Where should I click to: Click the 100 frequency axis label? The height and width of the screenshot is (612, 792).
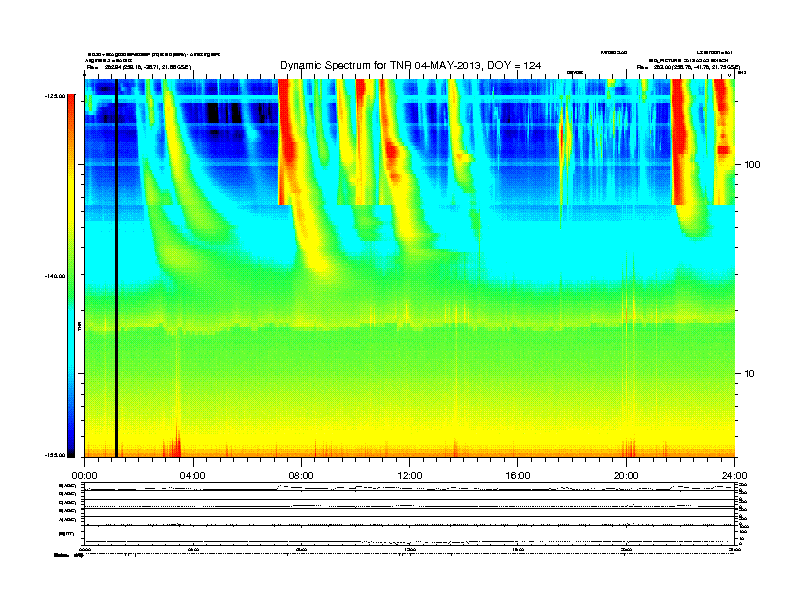point(753,165)
